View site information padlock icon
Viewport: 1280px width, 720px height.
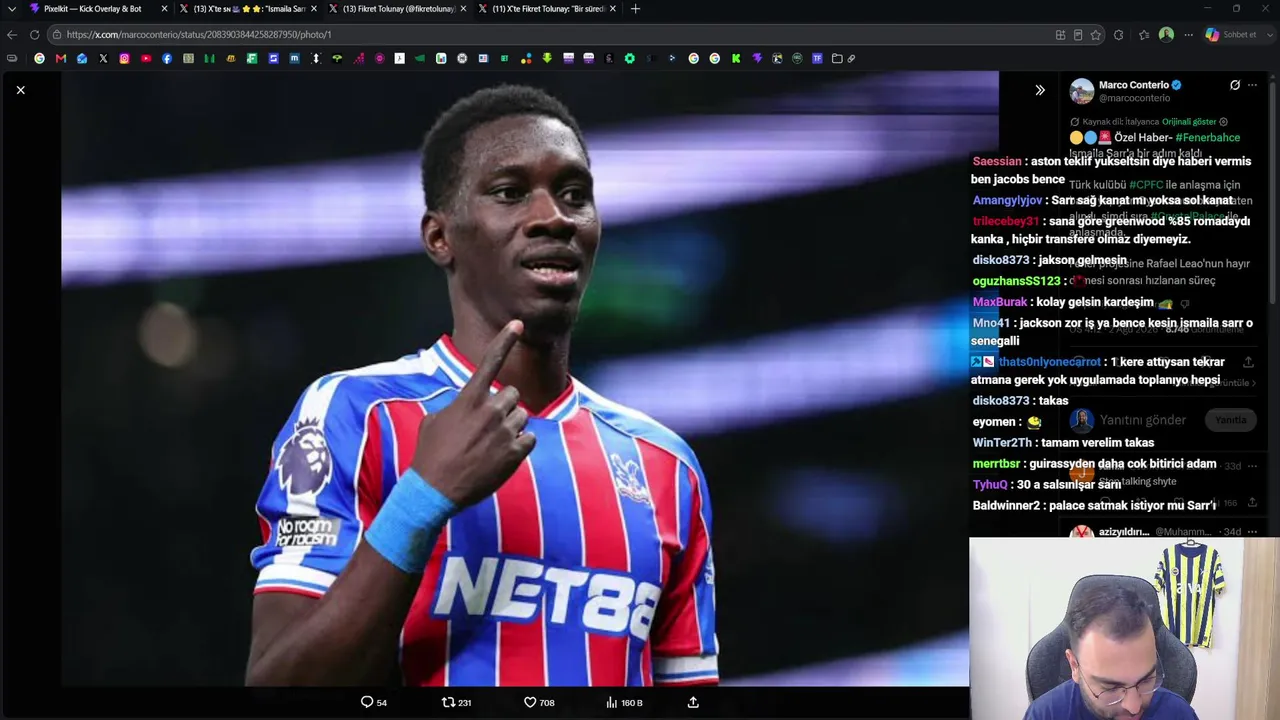pyautogui.click(x=57, y=34)
